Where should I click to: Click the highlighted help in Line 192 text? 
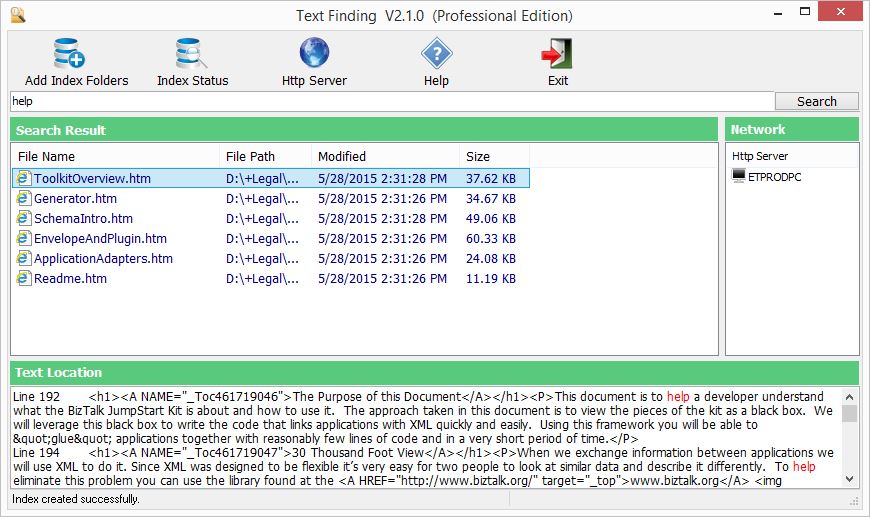click(x=678, y=397)
